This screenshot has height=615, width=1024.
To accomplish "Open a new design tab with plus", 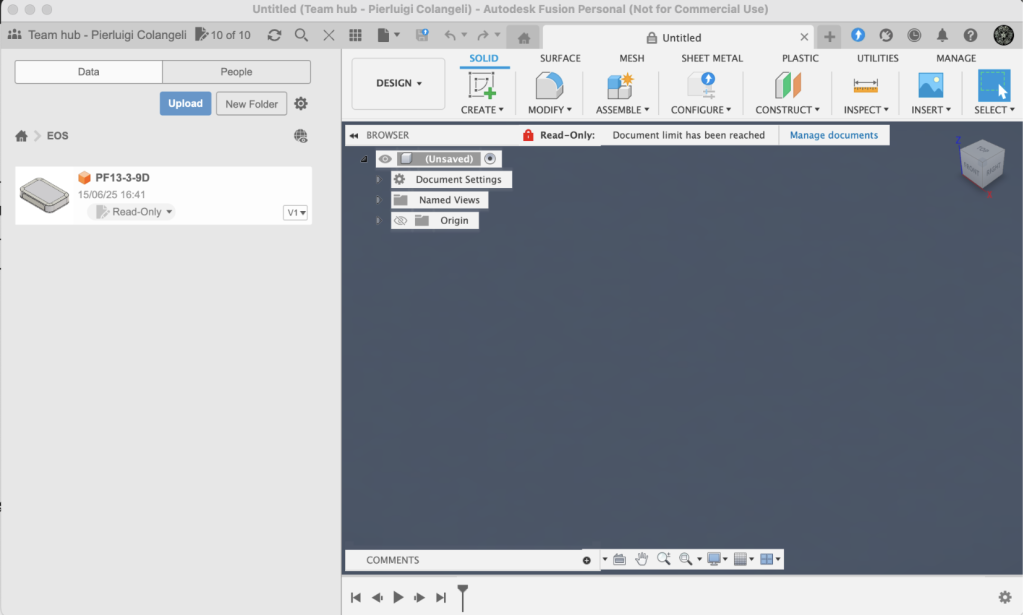I will pos(829,37).
